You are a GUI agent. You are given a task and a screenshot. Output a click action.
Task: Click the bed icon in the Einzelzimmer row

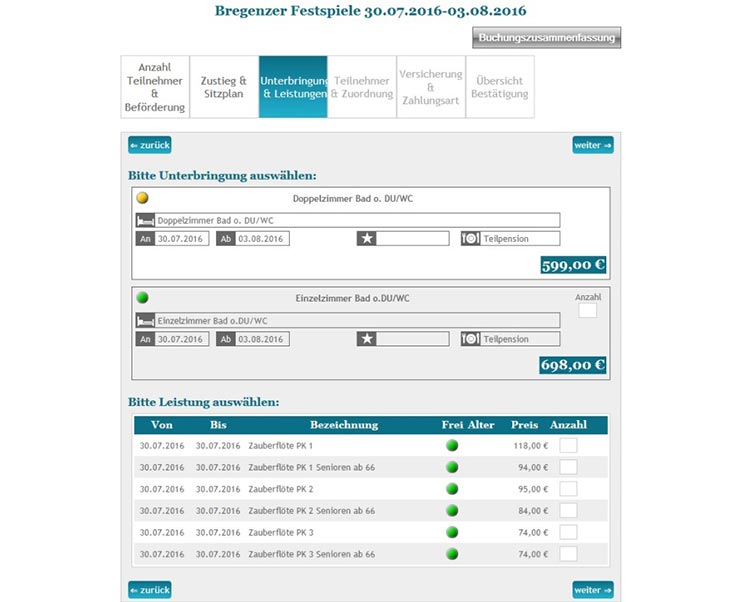pos(145,321)
